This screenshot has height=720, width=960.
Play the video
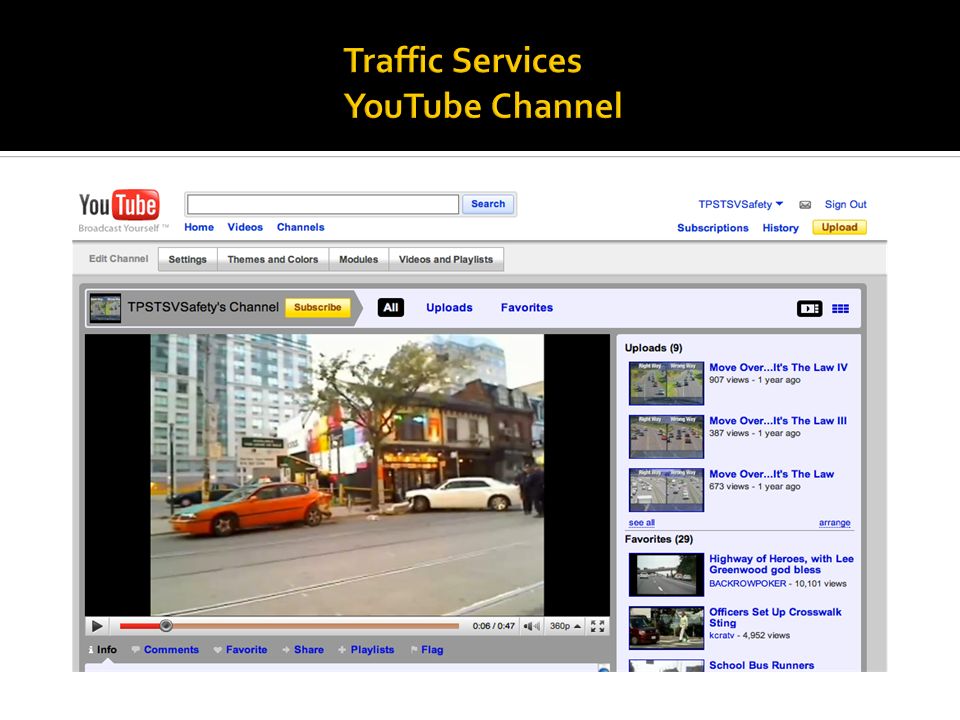97,626
